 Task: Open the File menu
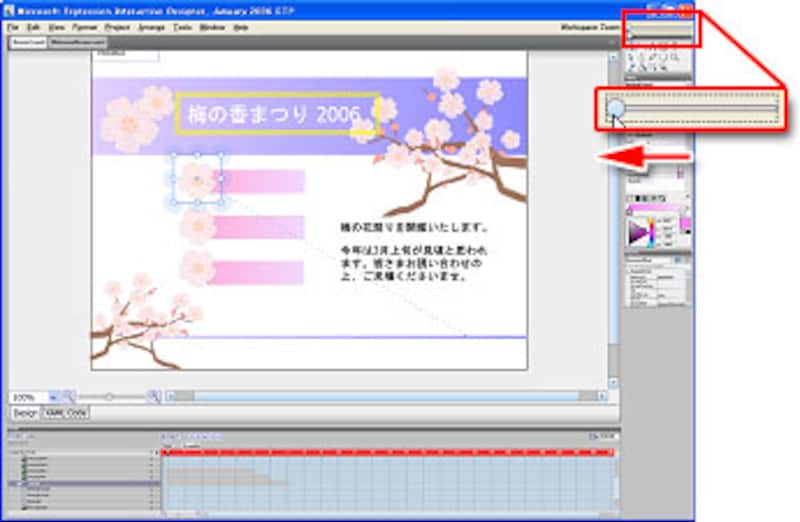(12, 28)
